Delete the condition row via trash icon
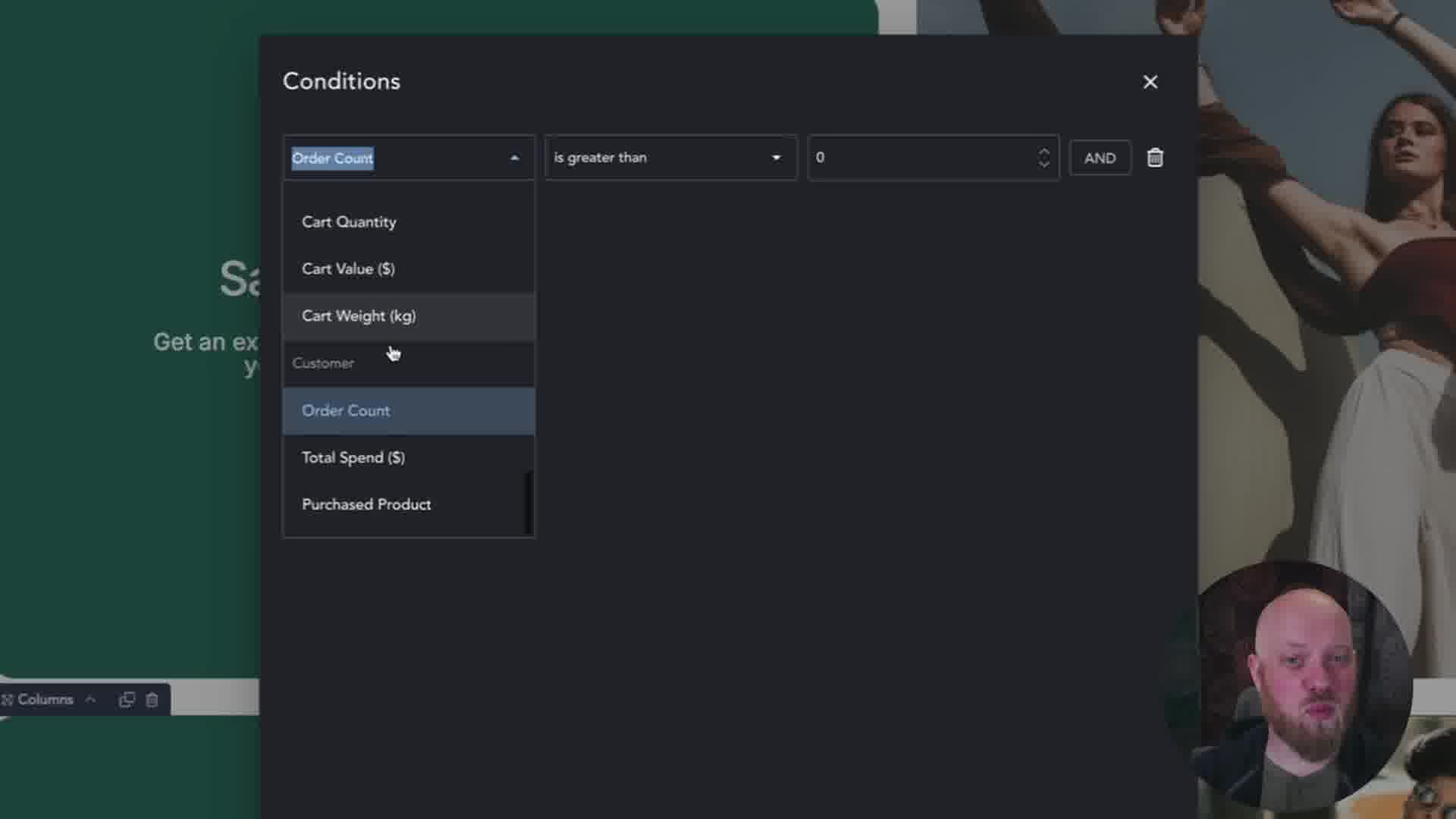The width and height of the screenshot is (1456, 819). 1155,158
